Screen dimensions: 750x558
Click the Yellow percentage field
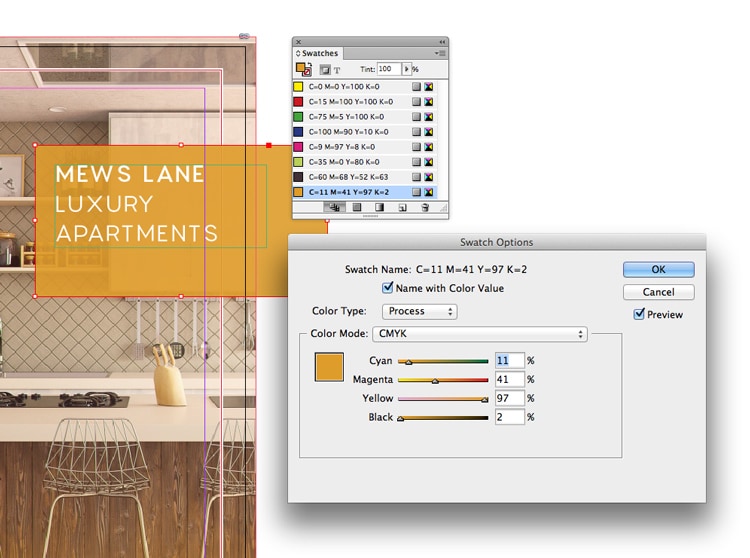pyautogui.click(x=509, y=398)
